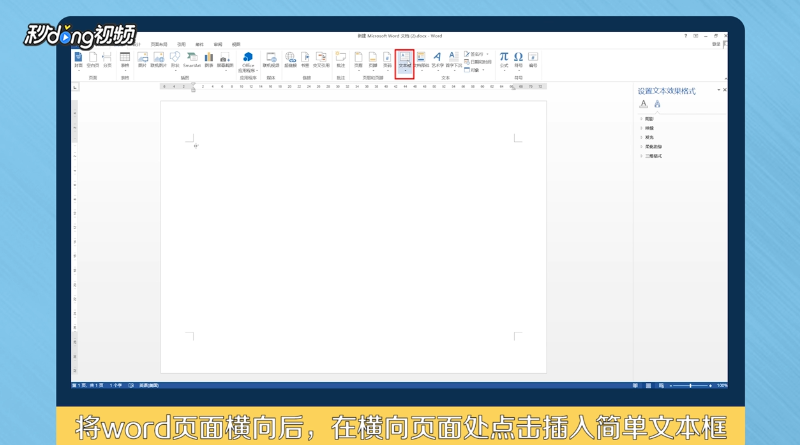Open the Shapes gallery icon
Screen dimensions: 800x445
click(x=175, y=60)
